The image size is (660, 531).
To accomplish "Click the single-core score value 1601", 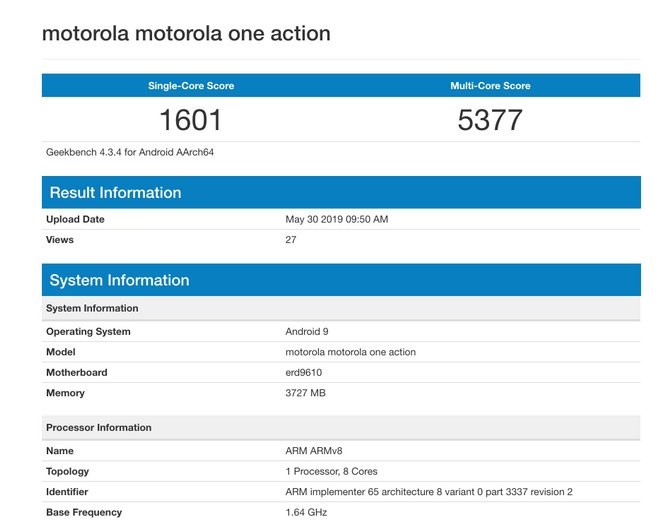I will [x=190, y=120].
